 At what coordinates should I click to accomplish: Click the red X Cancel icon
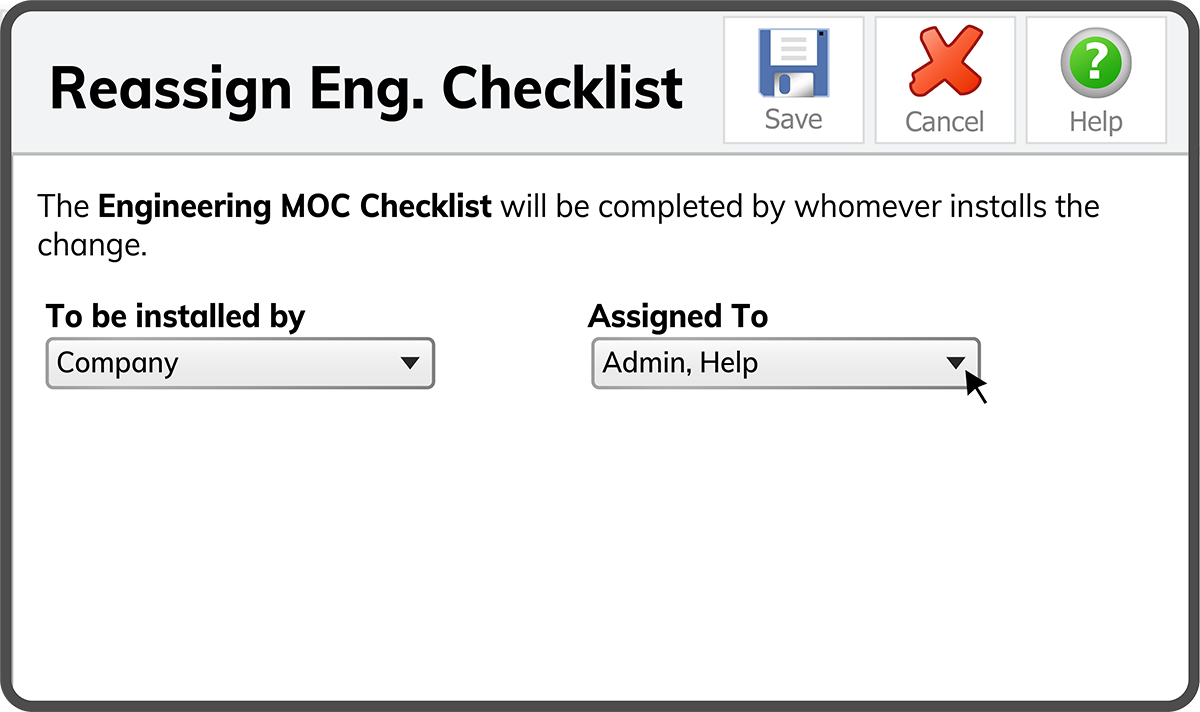(x=945, y=63)
